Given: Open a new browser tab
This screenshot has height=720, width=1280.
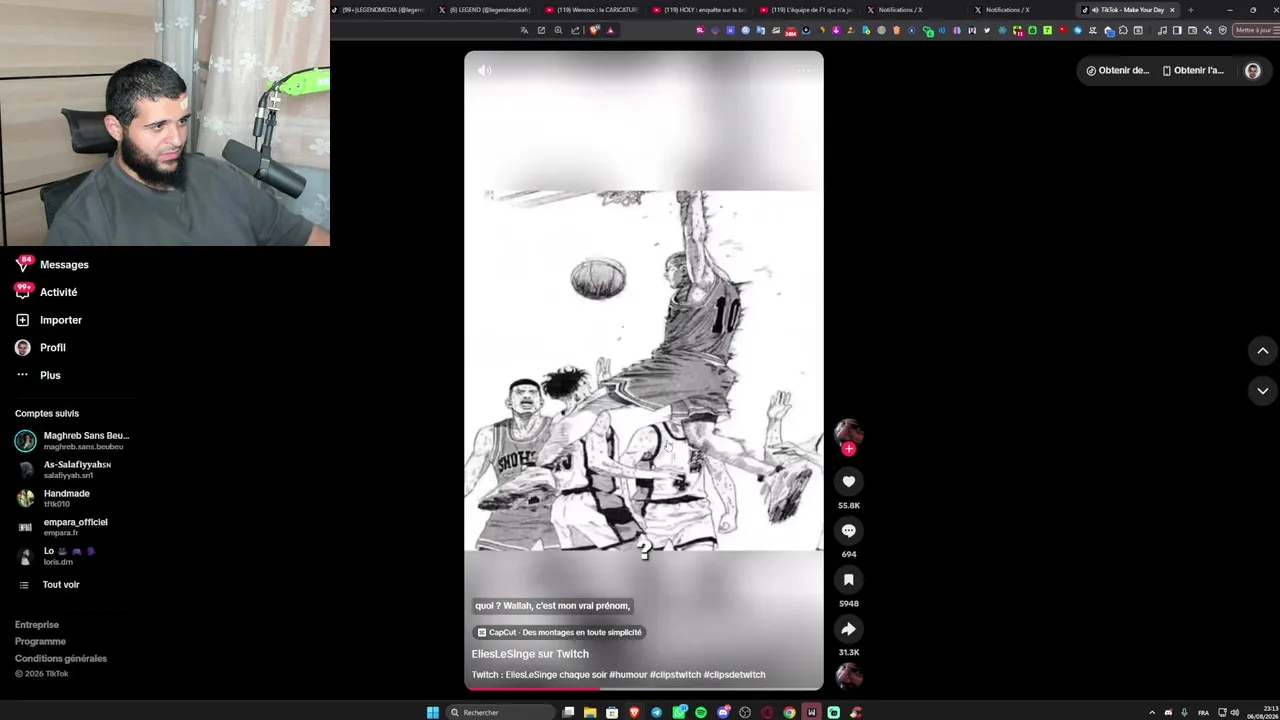Looking at the screenshot, I should click(x=1190, y=10).
